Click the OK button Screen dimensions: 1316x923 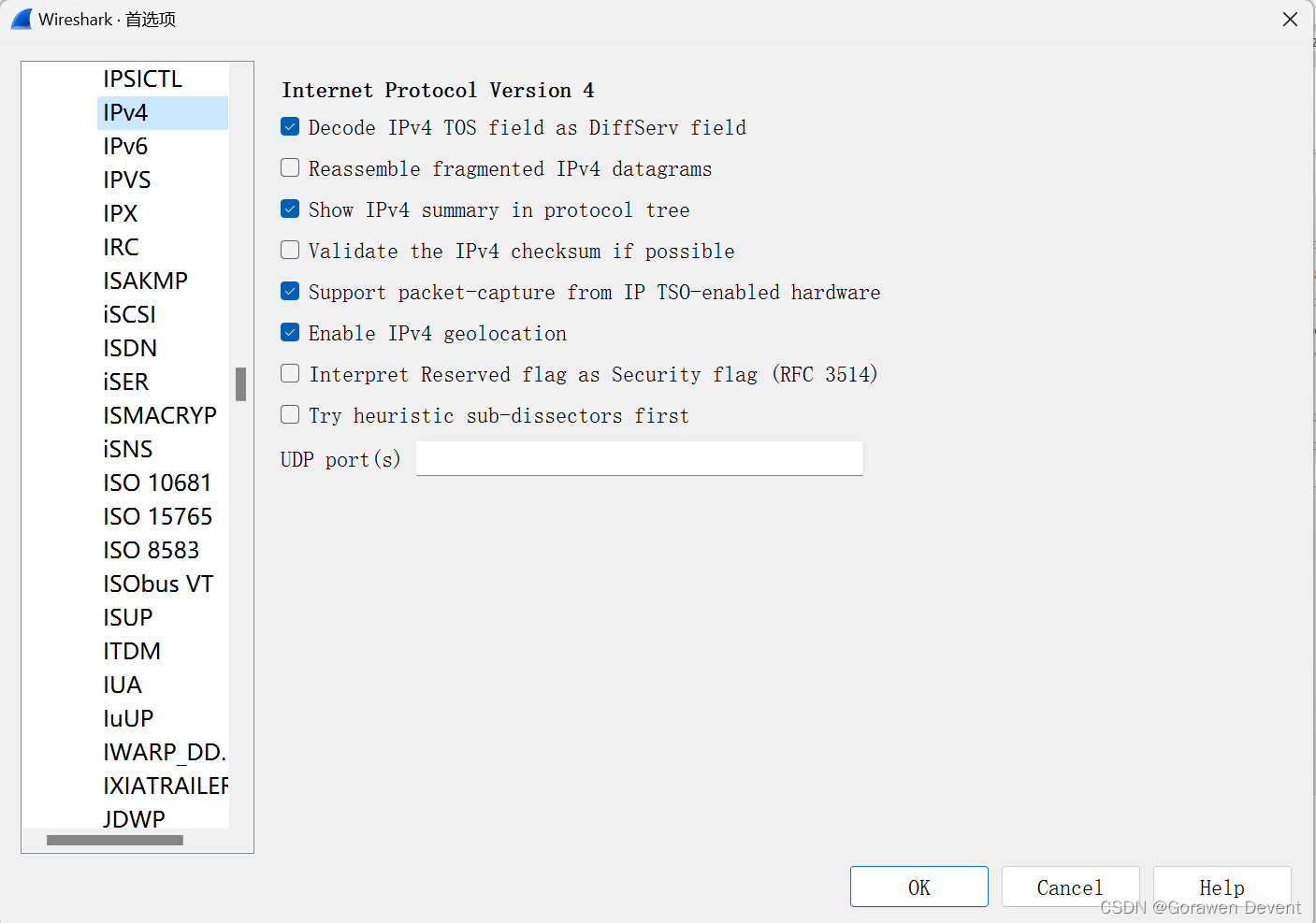(x=918, y=887)
